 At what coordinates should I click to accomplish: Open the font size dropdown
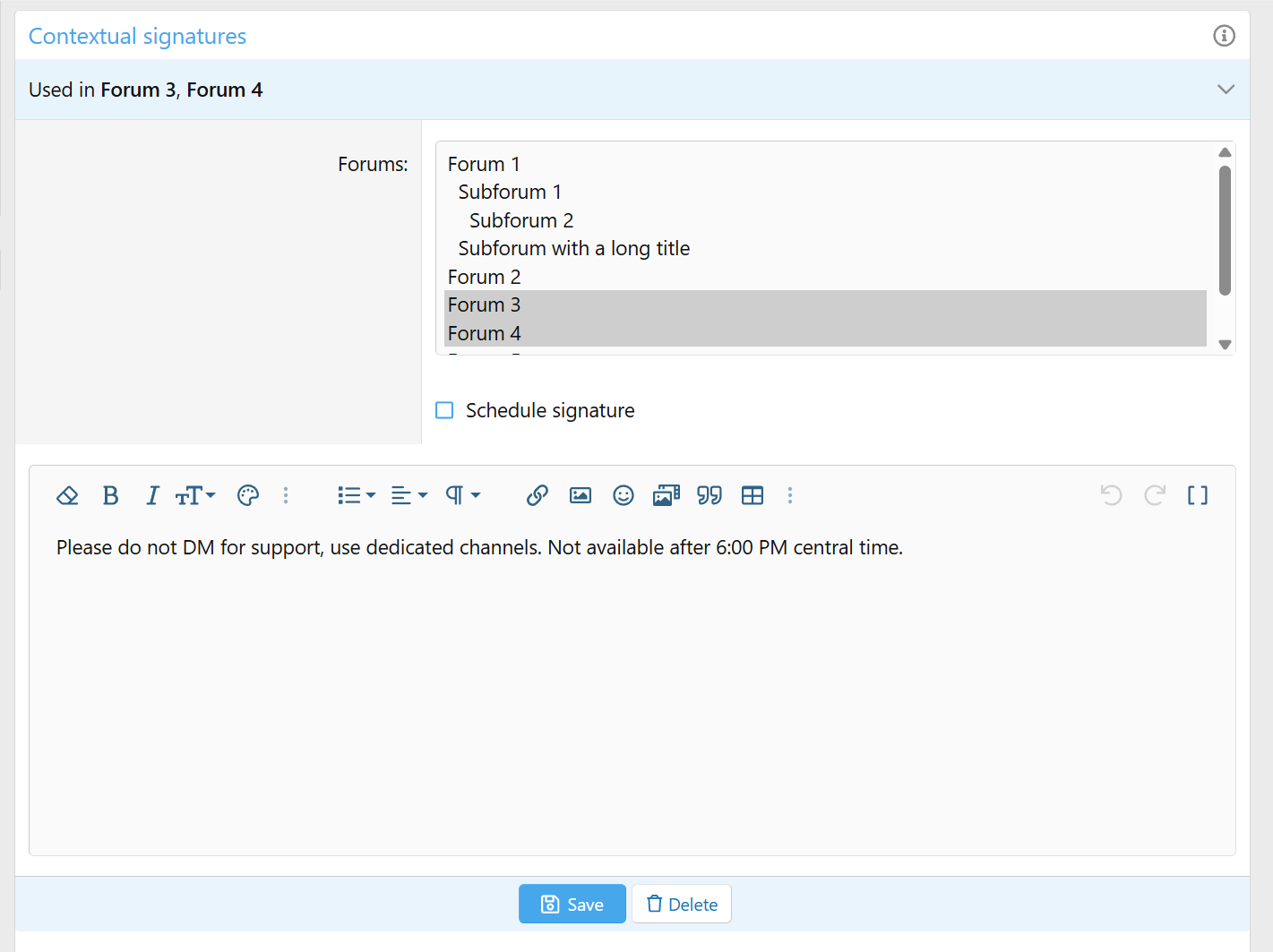tap(195, 495)
